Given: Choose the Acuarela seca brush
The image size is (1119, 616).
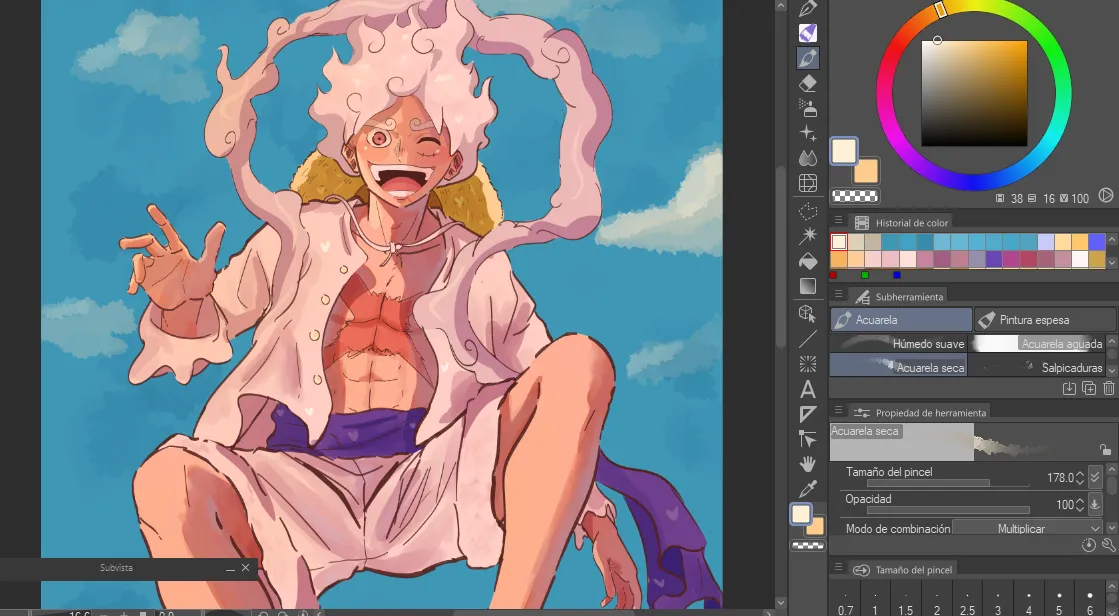Looking at the screenshot, I should [x=898, y=367].
